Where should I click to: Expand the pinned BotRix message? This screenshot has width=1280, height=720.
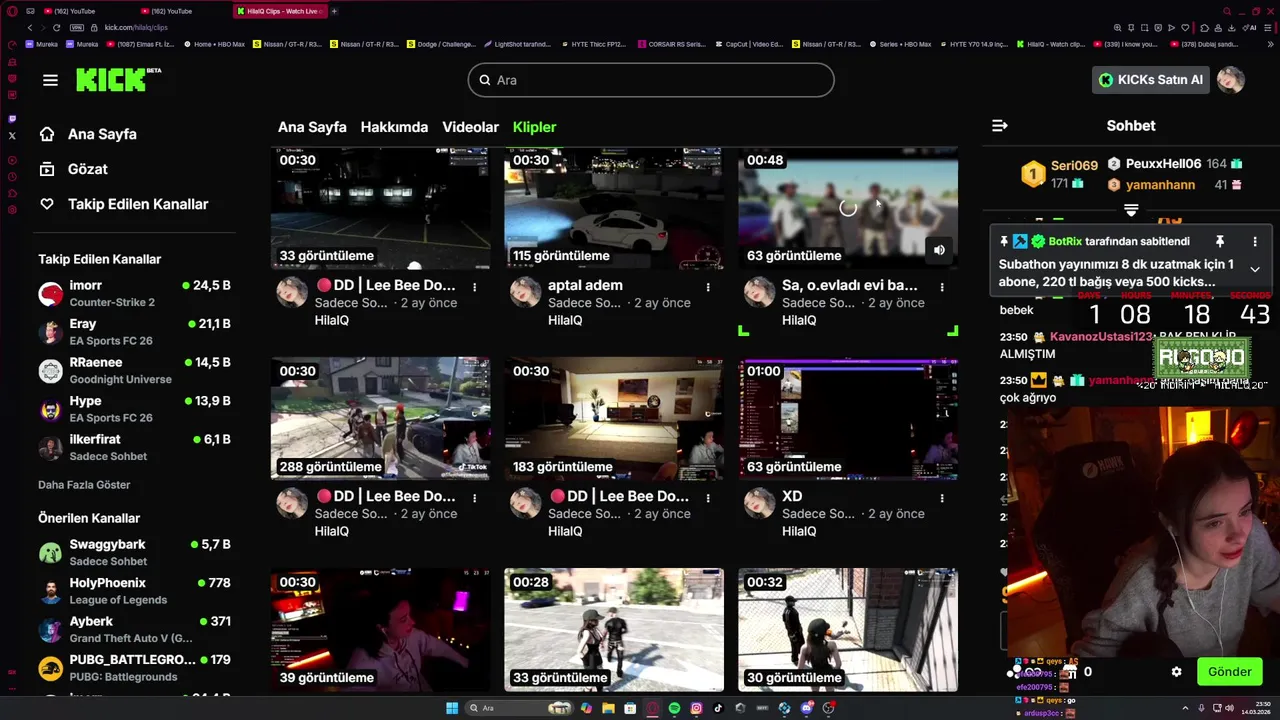coord(1254,270)
